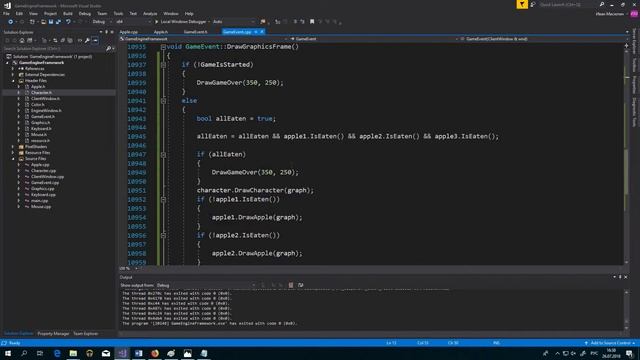
Task: Click the editor zoom percentage dropdown
Action: pyautogui.click(x=129, y=269)
